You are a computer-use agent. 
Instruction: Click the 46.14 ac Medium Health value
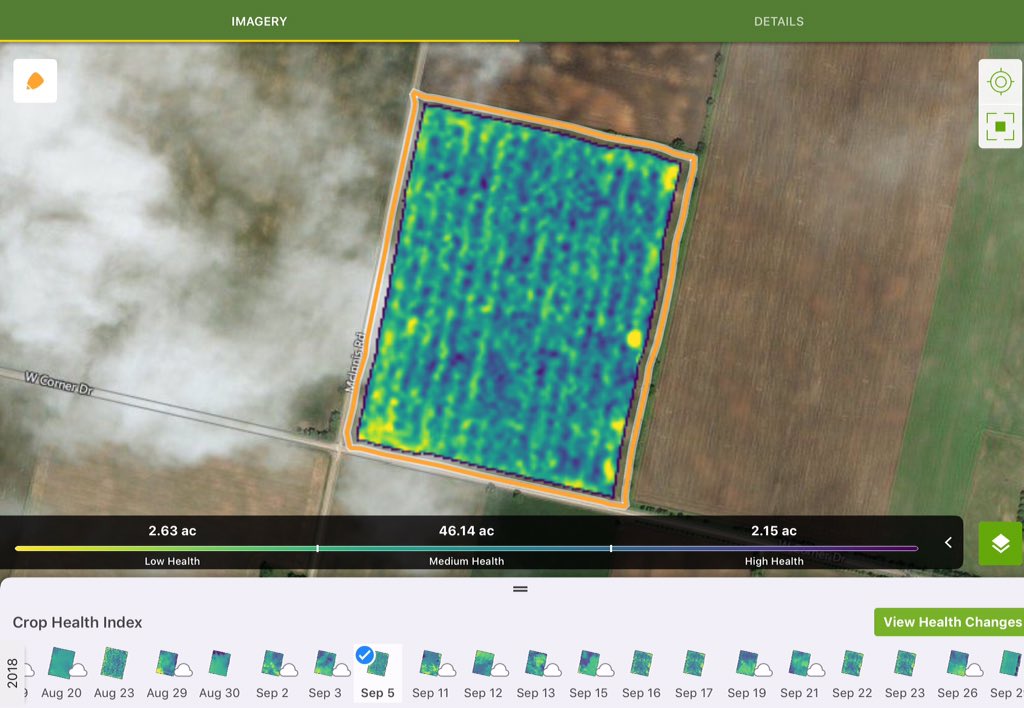click(x=466, y=531)
